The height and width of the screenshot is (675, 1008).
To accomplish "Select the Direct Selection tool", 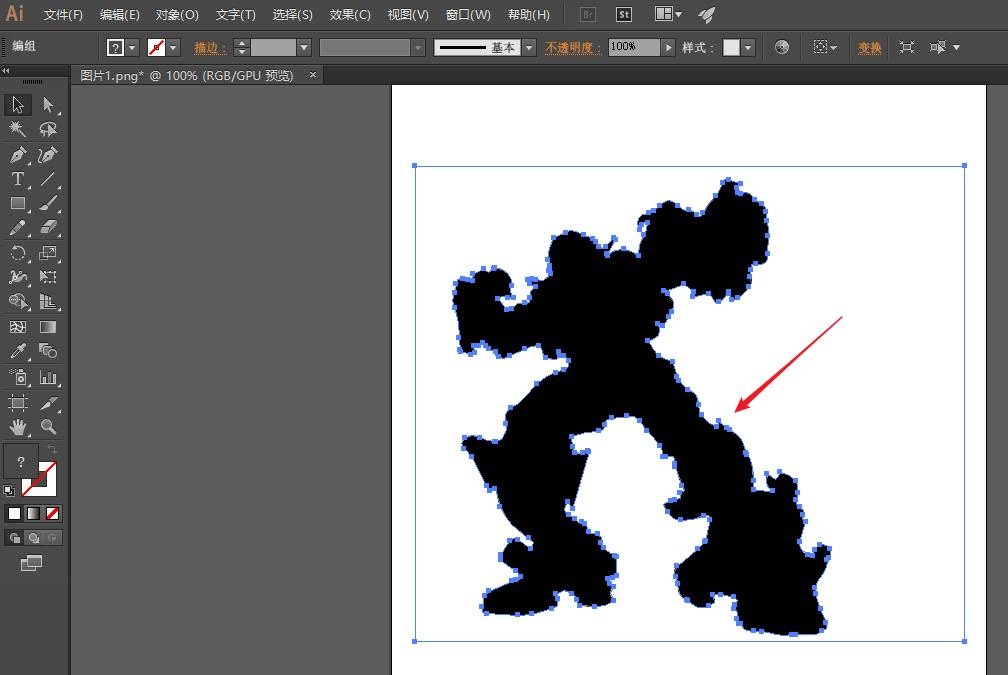I will pyautogui.click(x=48, y=104).
